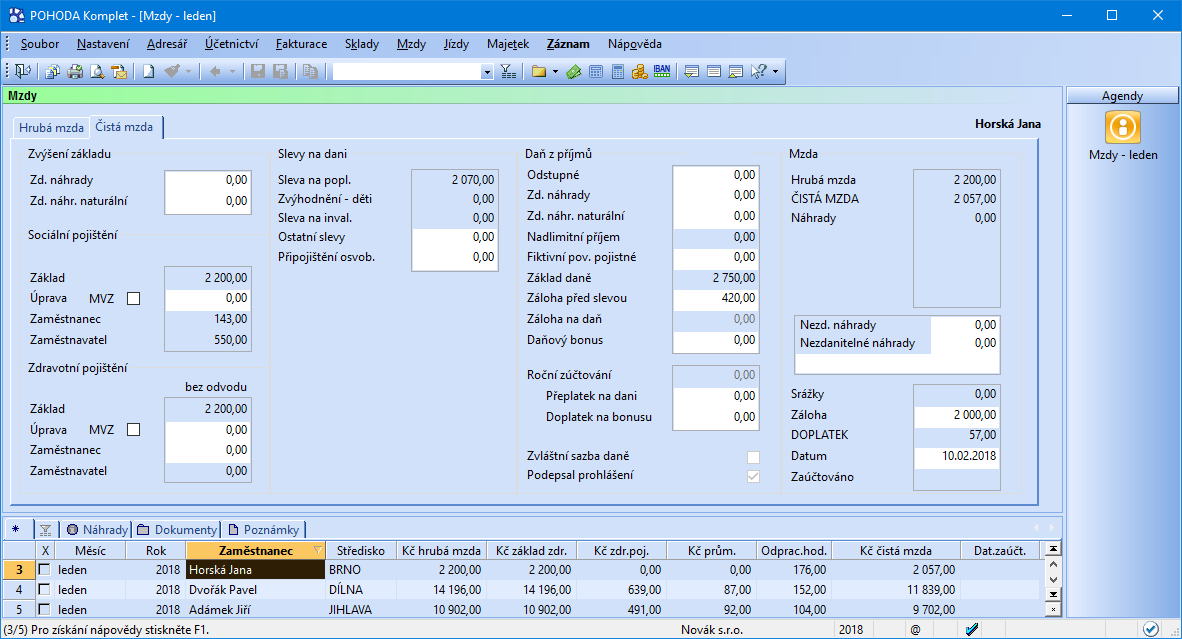Click the Odstupné input field
The image size is (1182, 639).
click(715, 175)
